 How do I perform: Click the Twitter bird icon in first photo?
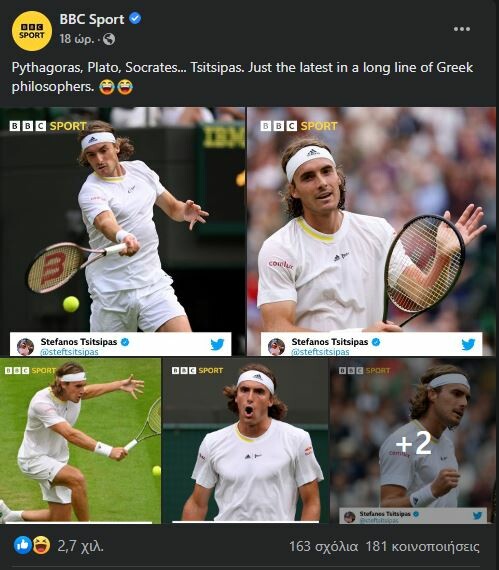pyautogui.click(x=217, y=344)
